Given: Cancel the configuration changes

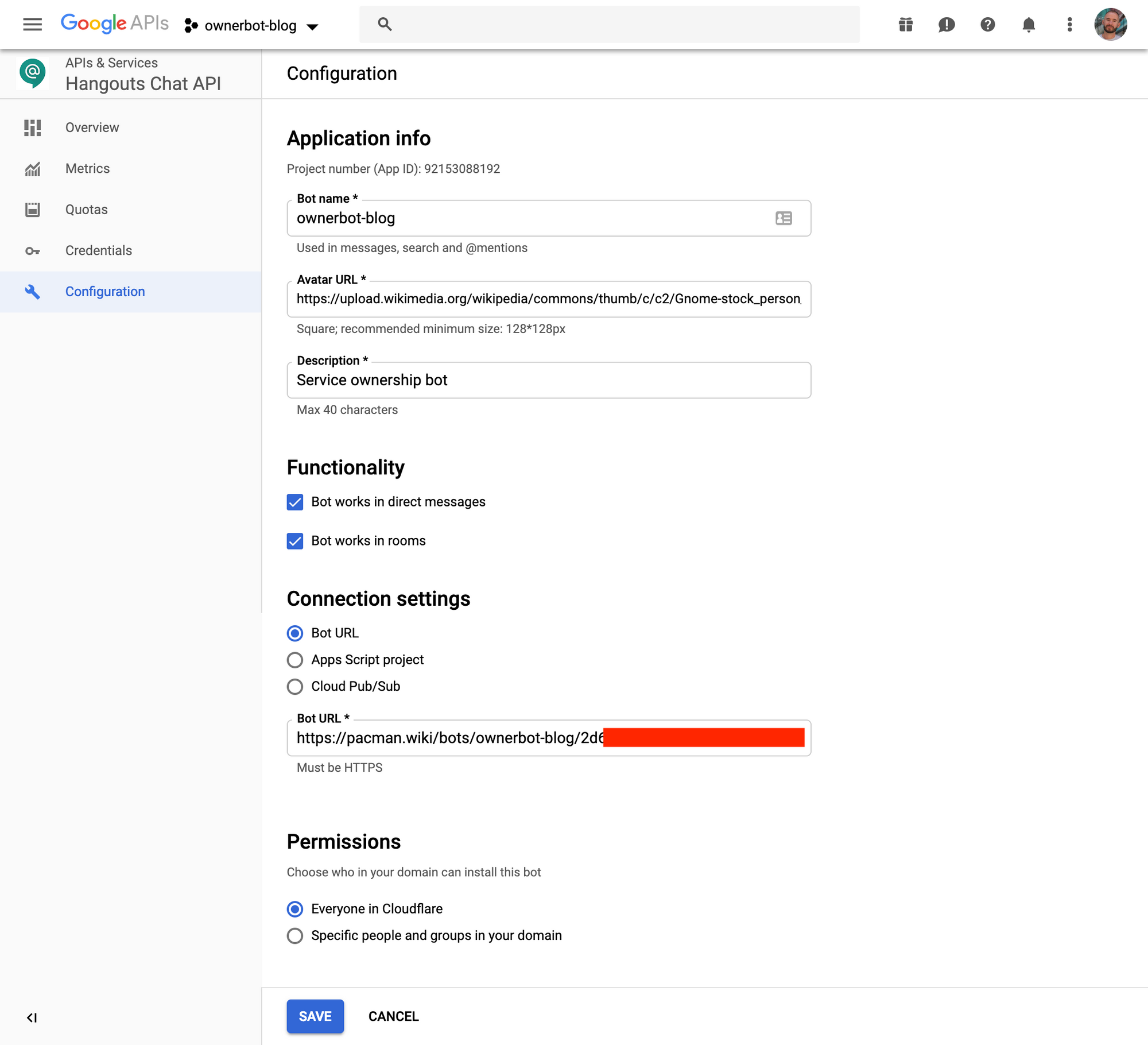Looking at the screenshot, I should tap(393, 1016).
